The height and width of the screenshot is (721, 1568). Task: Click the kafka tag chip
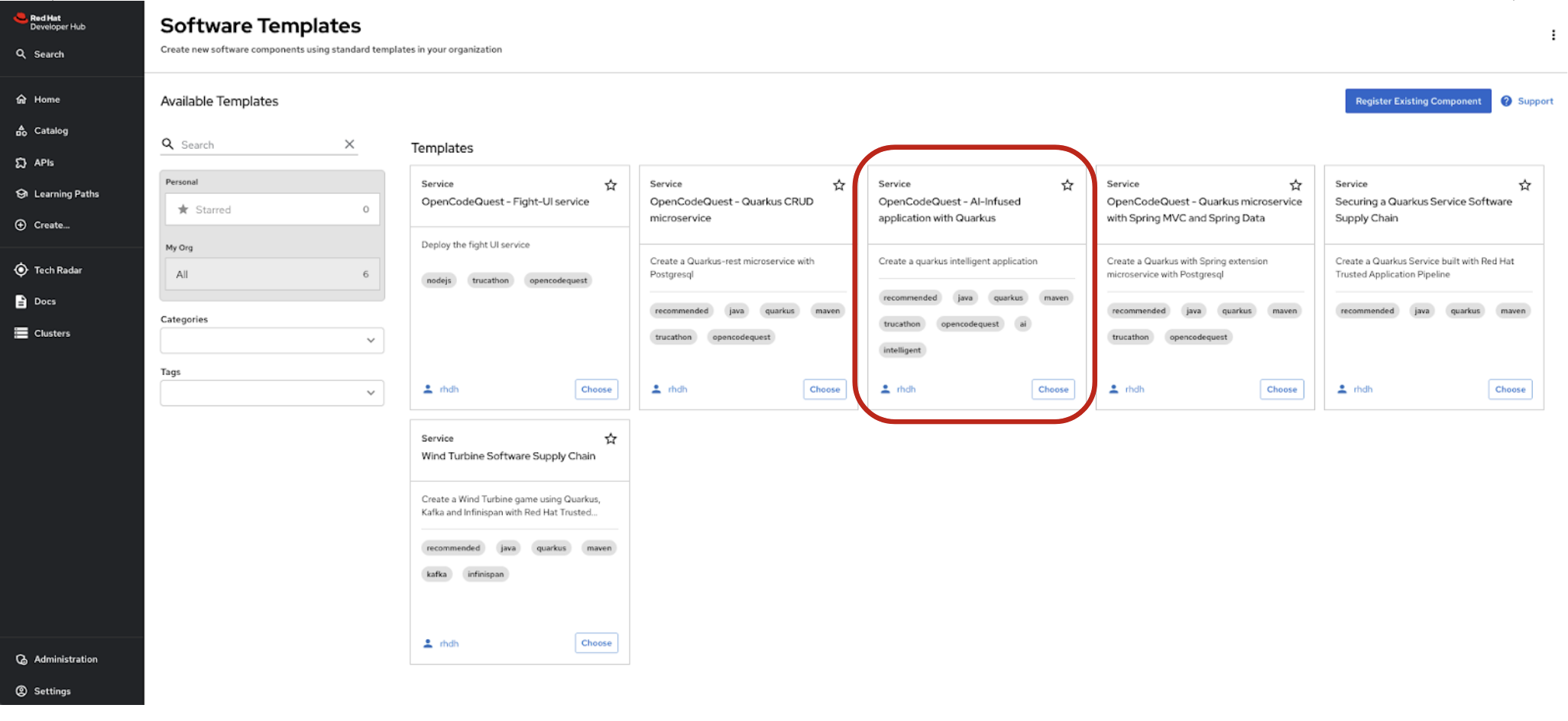tap(437, 574)
